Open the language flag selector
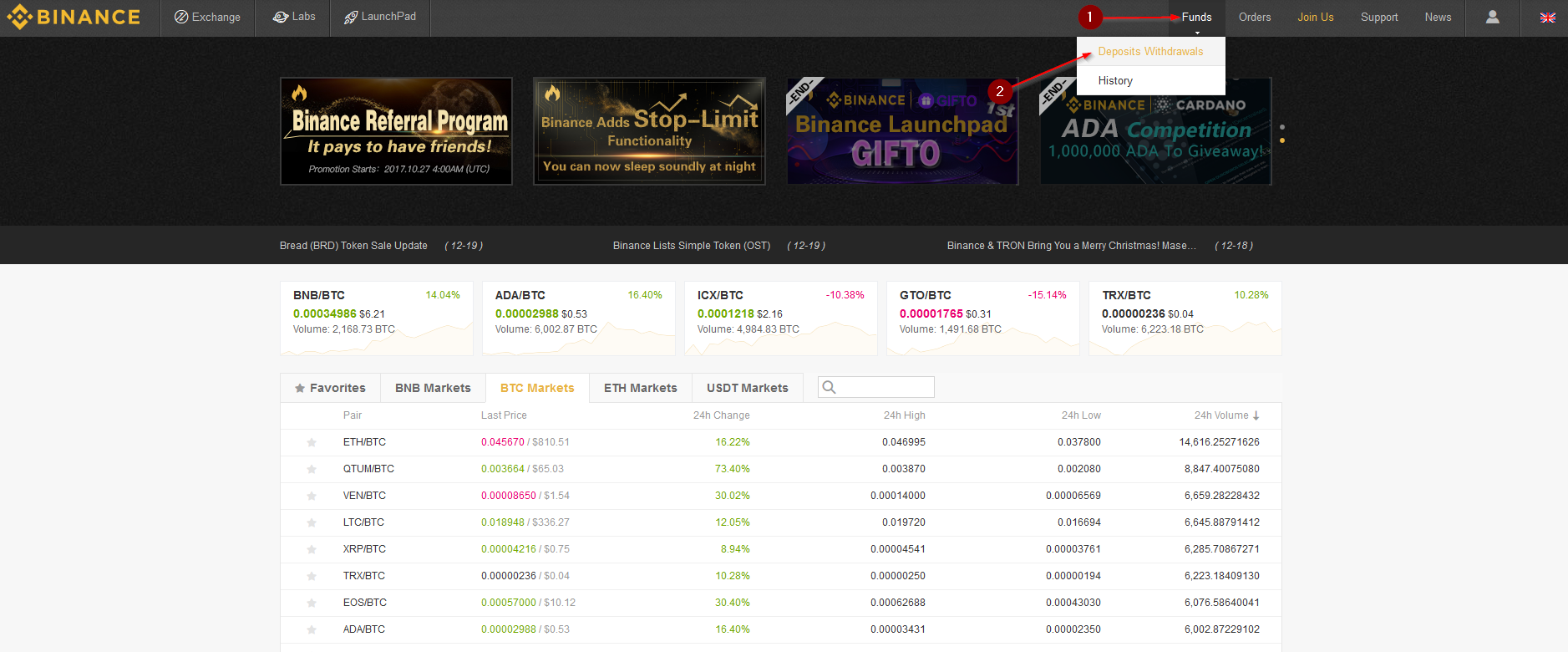The image size is (1568, 652). click(1547, 18)
